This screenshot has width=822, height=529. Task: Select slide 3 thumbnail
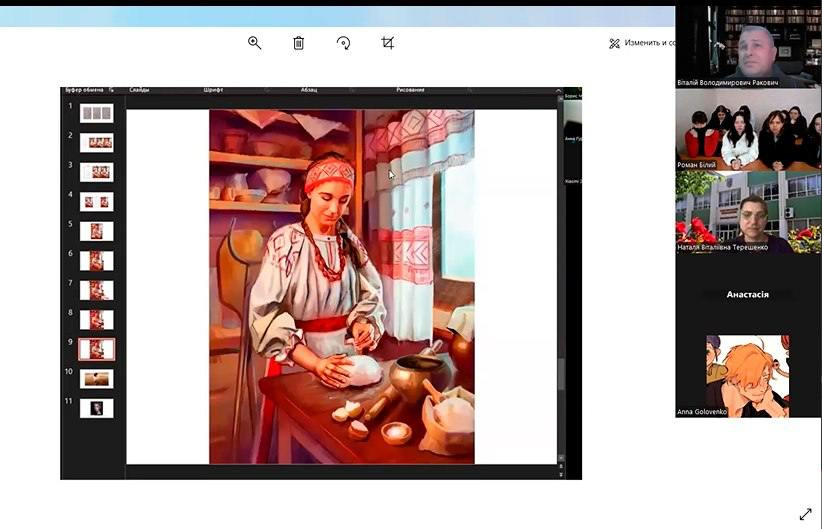[96, 172]
